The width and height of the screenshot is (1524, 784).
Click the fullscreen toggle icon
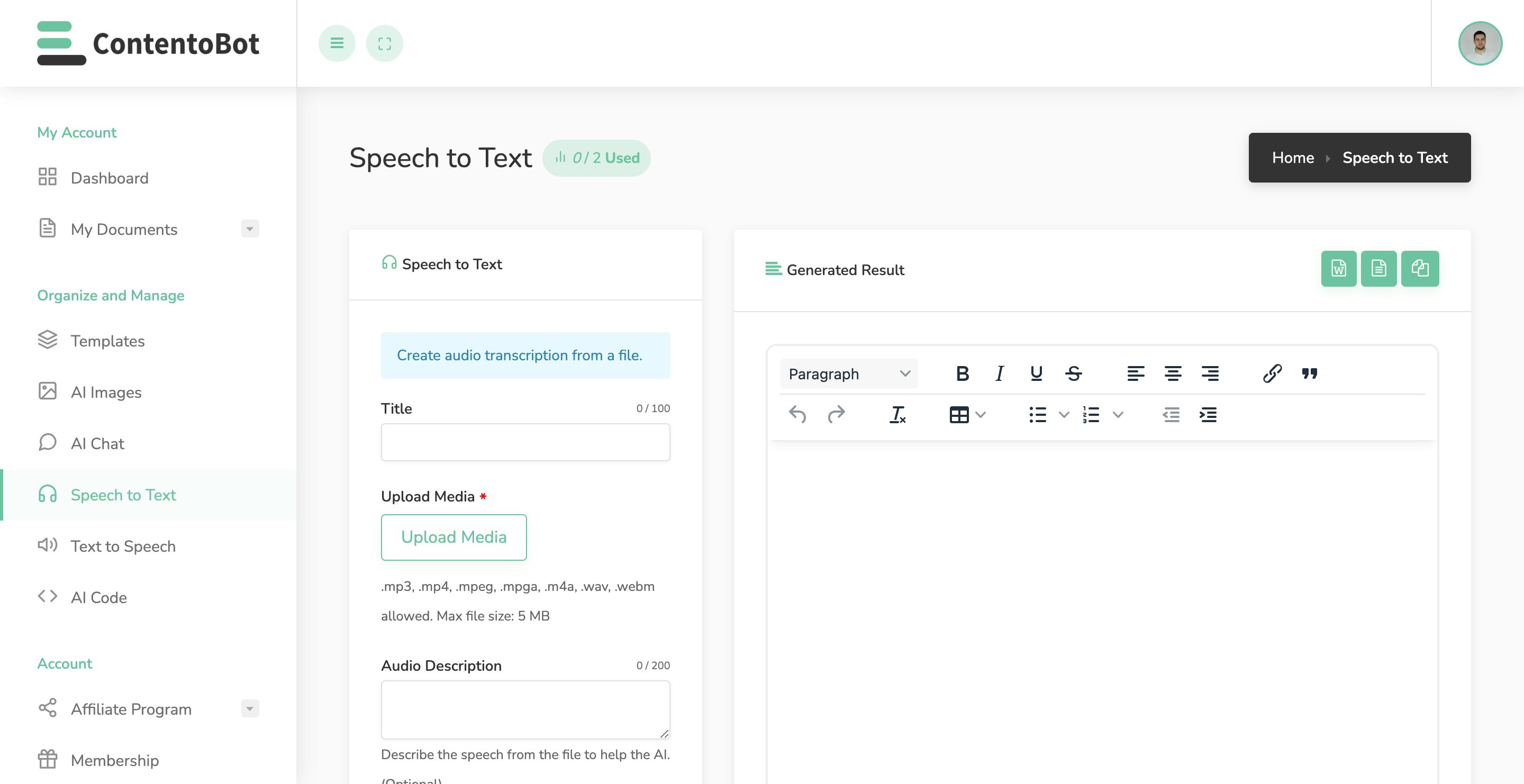(x=385, y=43)
